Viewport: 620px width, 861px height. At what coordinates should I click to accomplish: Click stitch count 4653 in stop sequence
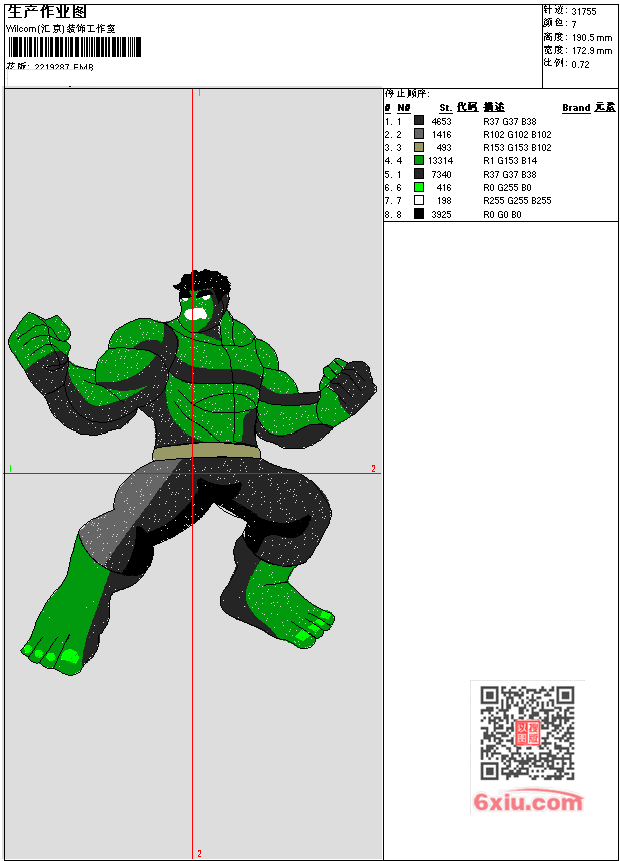pos(441,121)
